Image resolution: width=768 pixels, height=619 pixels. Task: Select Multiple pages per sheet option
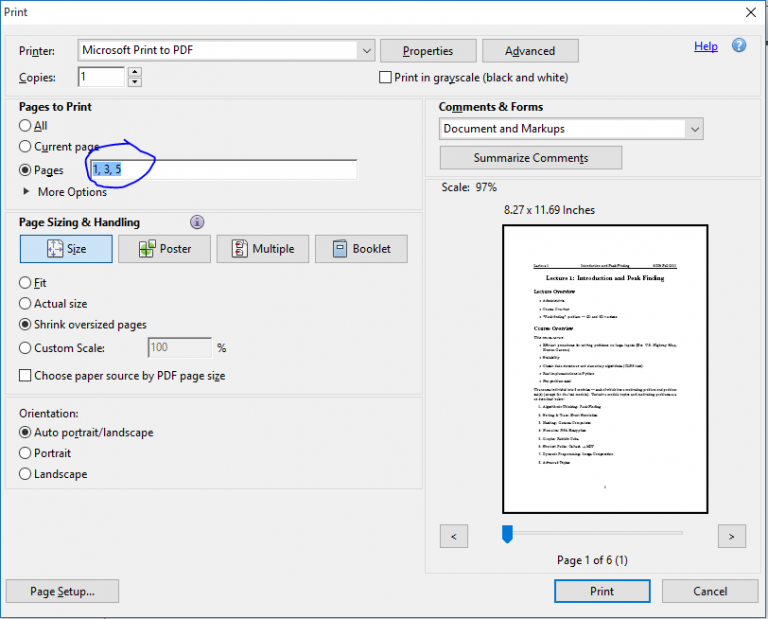click(x=262, y=249)
